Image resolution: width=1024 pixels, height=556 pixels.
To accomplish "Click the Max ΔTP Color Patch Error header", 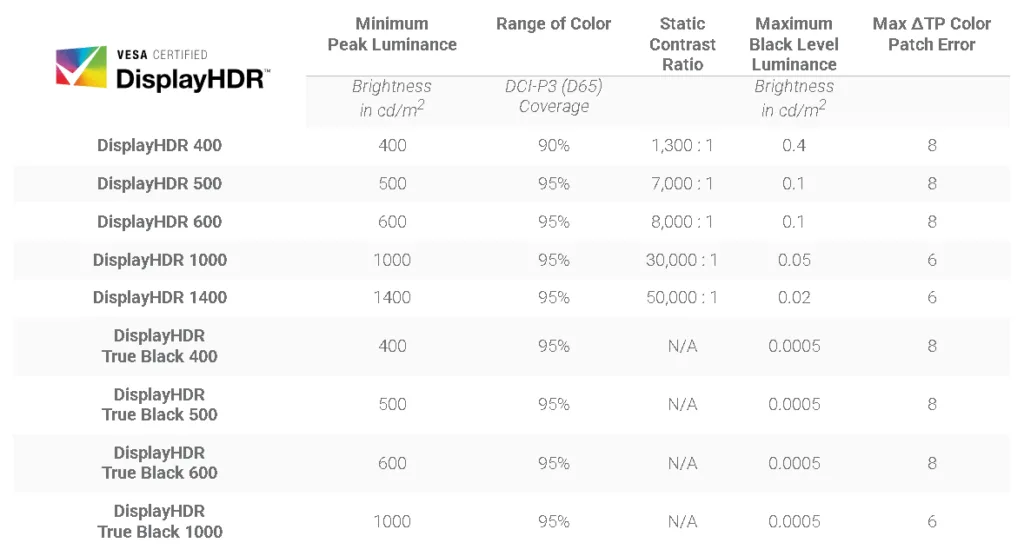I will coord(931,34).
